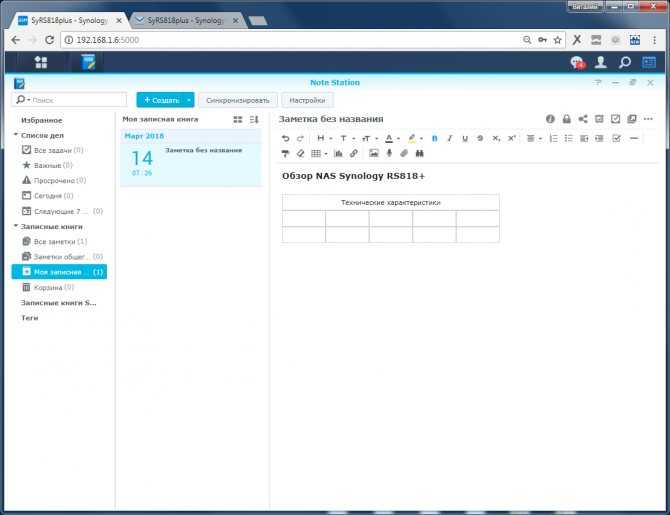Show note information

click(550, 119)
